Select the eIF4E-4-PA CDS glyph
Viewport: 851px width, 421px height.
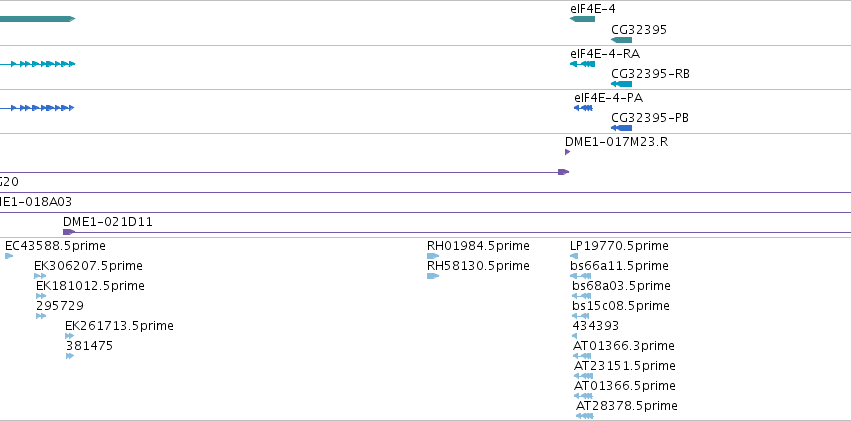click(x=583, y=108)
